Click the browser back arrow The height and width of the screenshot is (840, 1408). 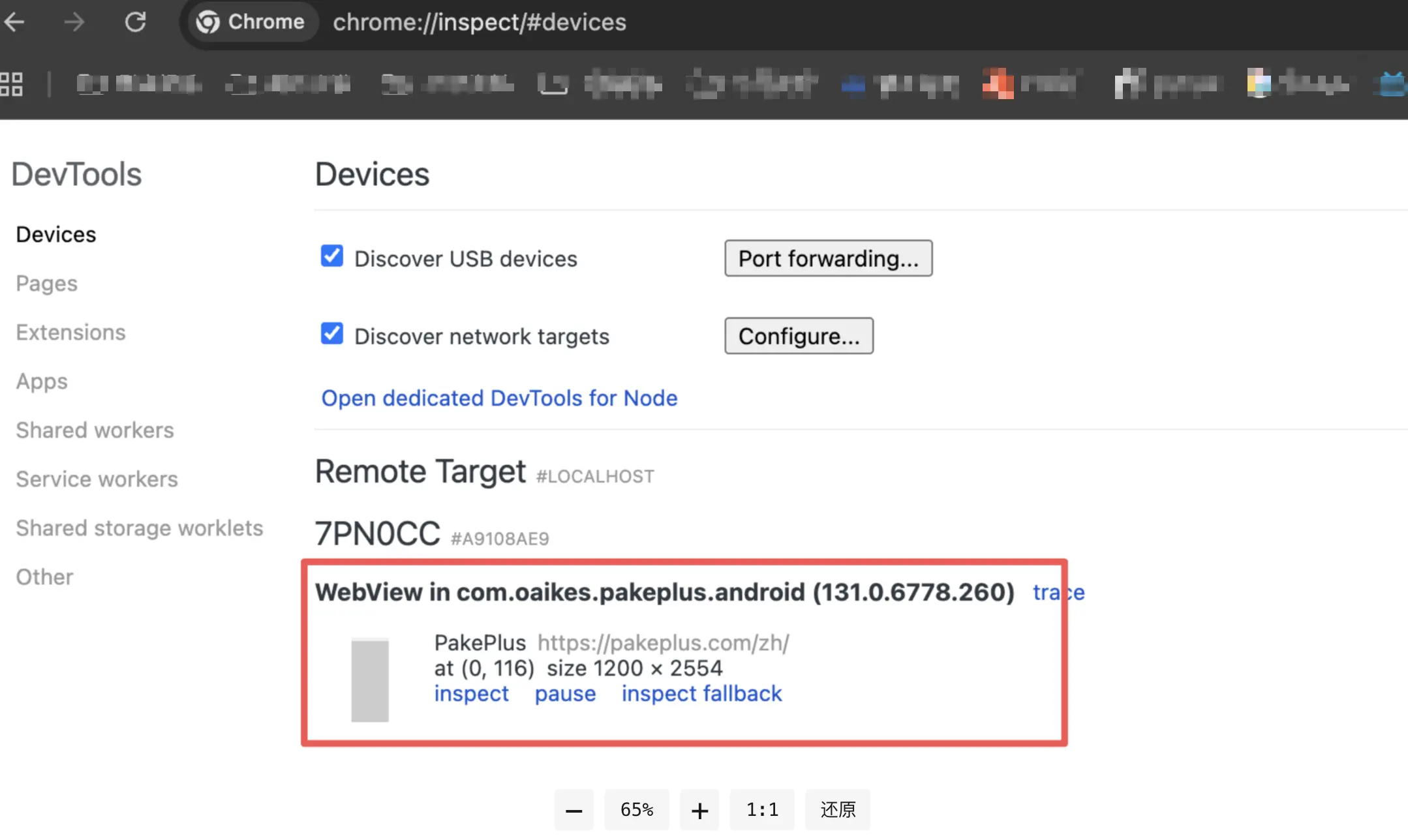tap(14, 22)
